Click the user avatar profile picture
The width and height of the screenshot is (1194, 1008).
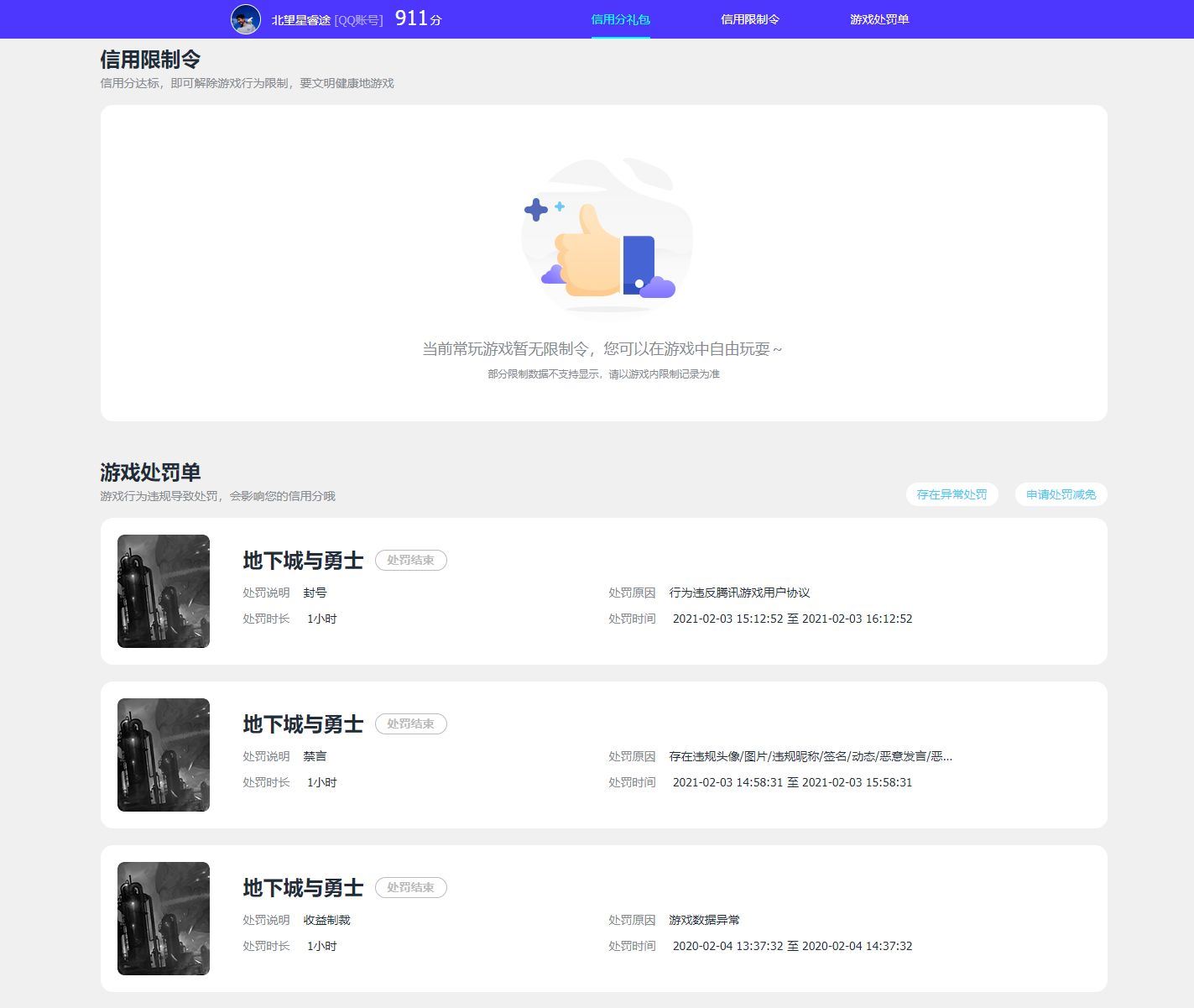tap(248, 17)
